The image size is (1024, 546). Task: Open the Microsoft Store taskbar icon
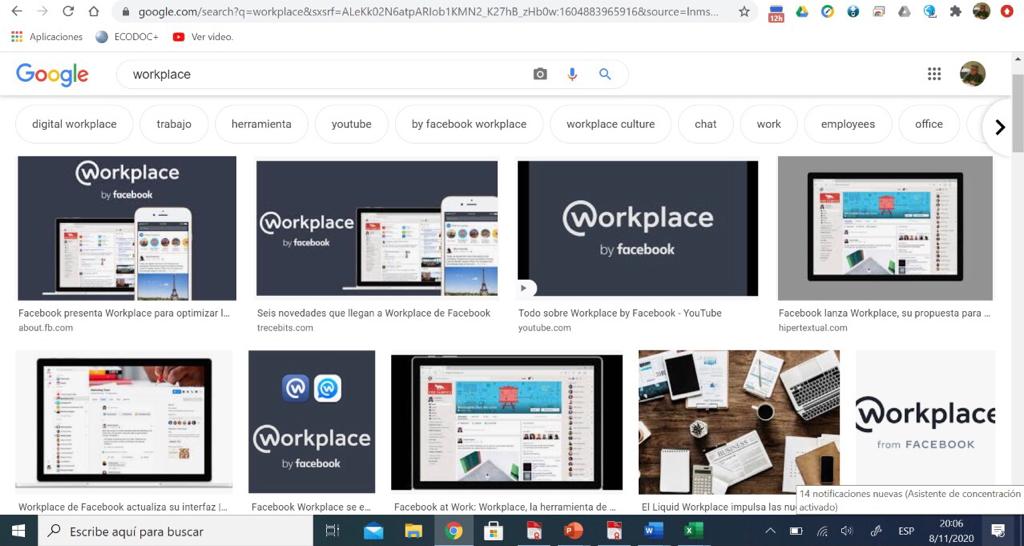[x=494, y=530]
